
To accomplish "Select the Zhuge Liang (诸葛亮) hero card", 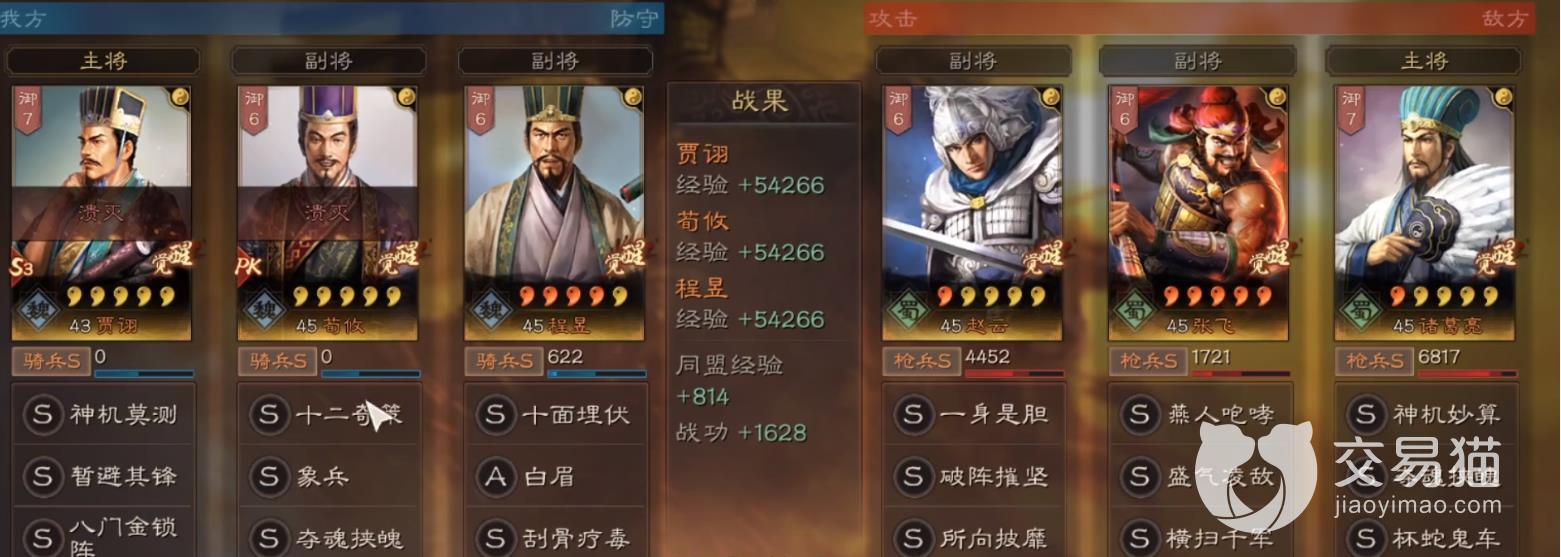I will point(1426,212).
